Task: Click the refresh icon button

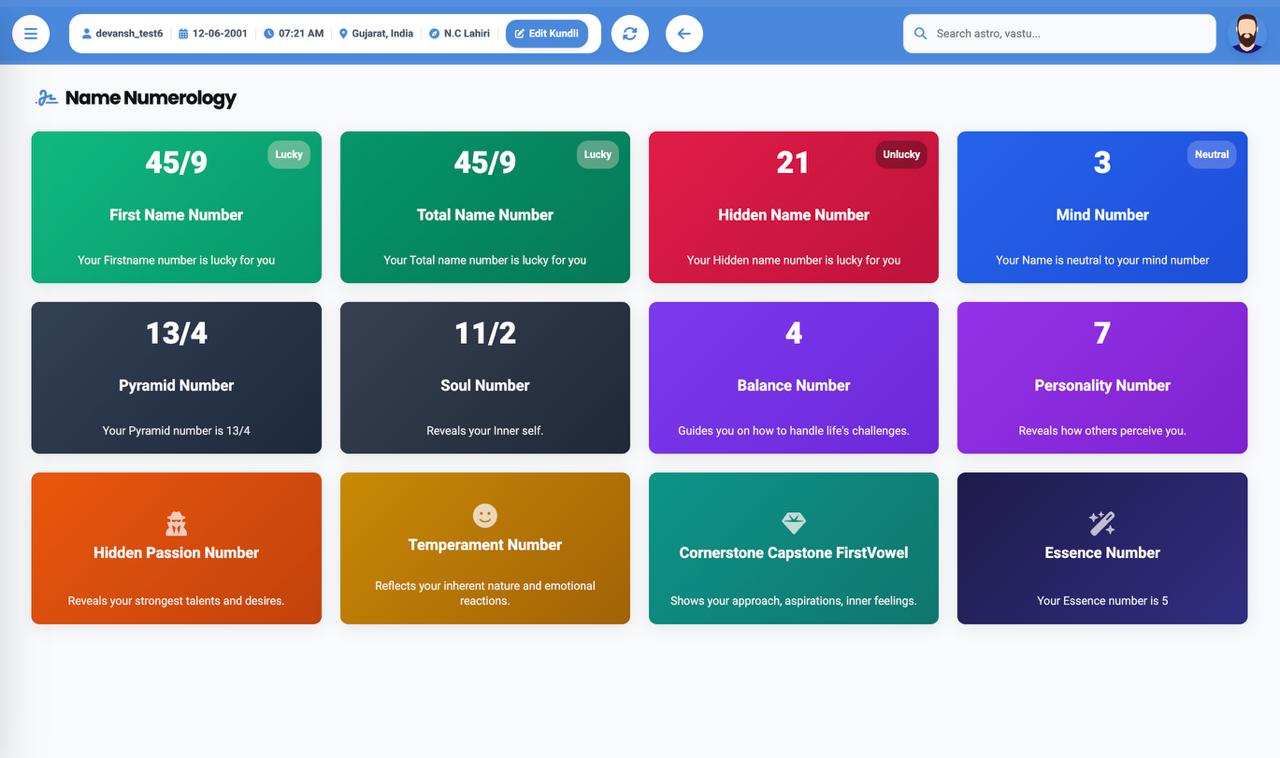Action: click(x=630, y=33)
